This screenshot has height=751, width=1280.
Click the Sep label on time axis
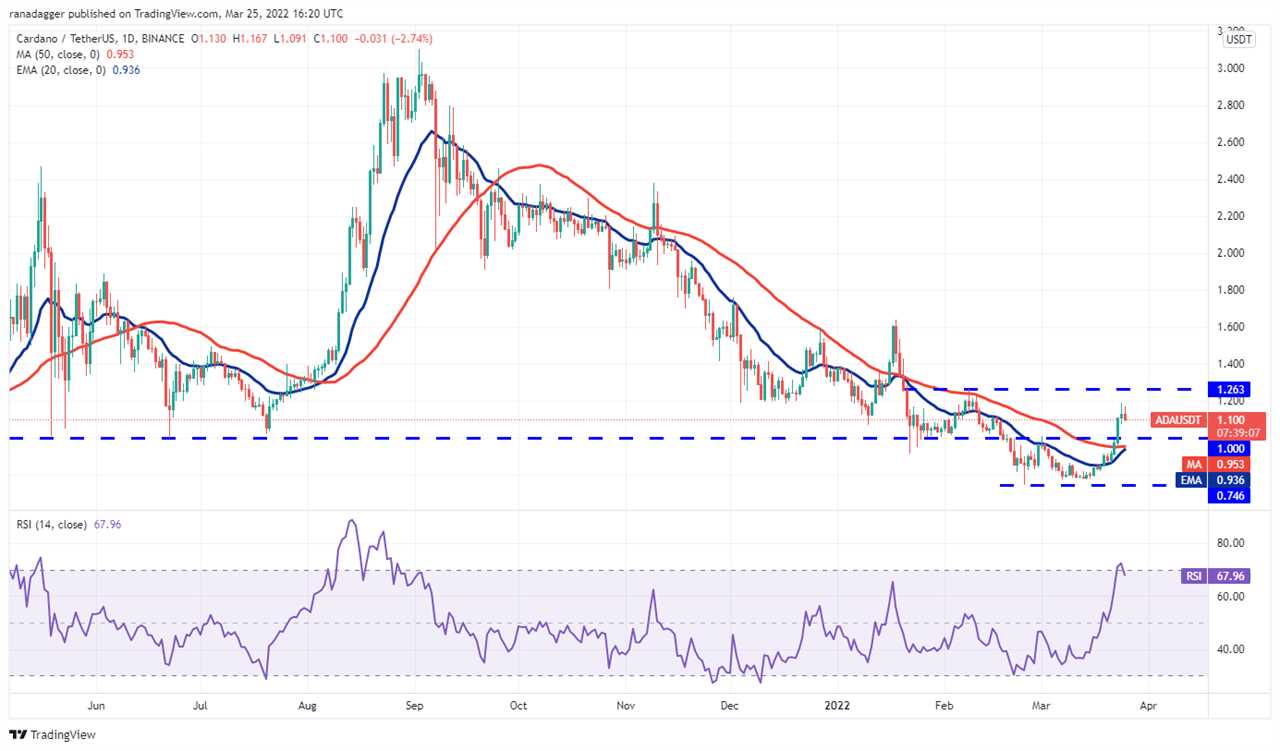point(414,705)
